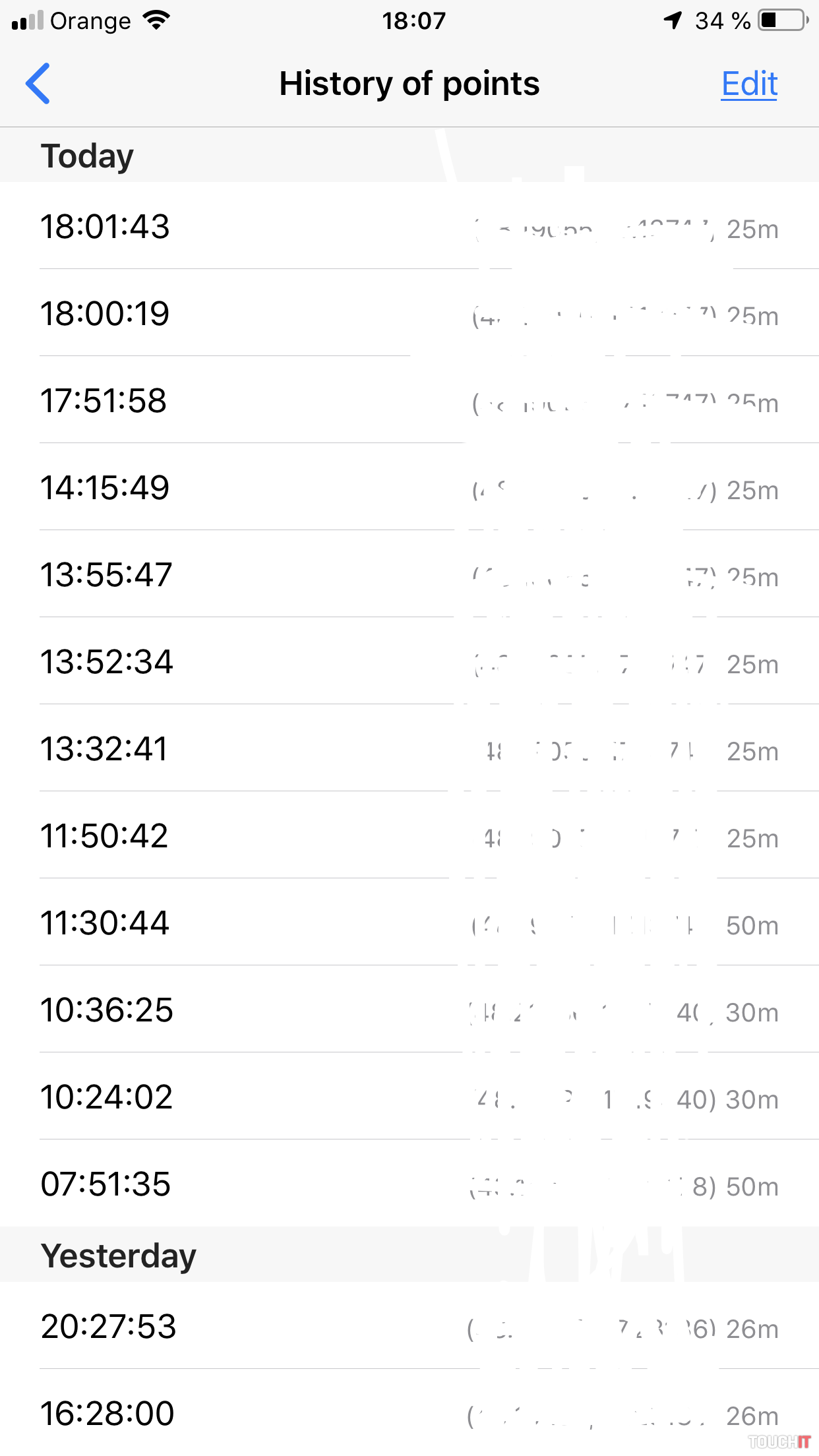The image size is (819, 1456).
Task: Open the 17:51:58 point entry
Action: [409, 400]
